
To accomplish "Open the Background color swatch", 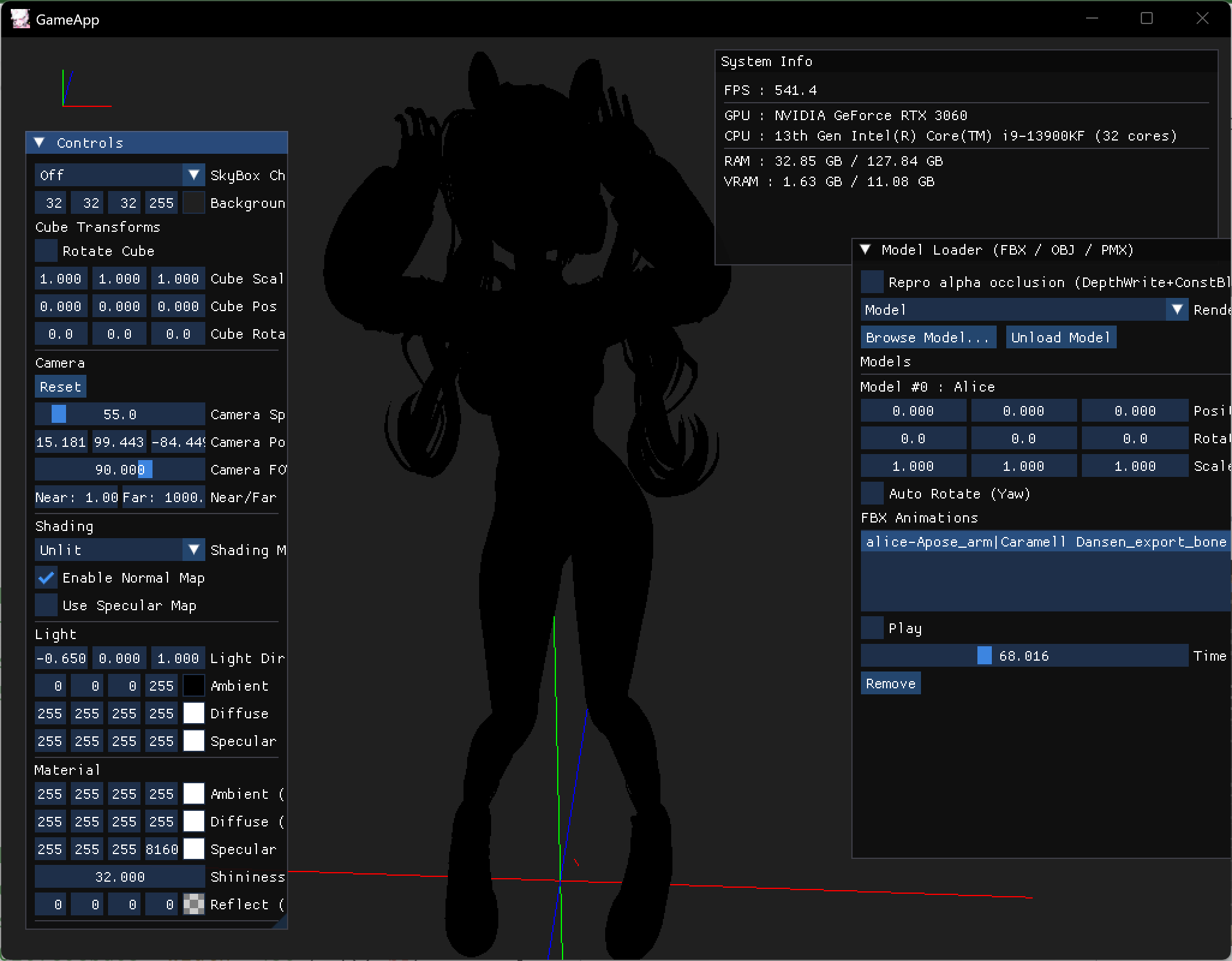I will pos(193,203).
